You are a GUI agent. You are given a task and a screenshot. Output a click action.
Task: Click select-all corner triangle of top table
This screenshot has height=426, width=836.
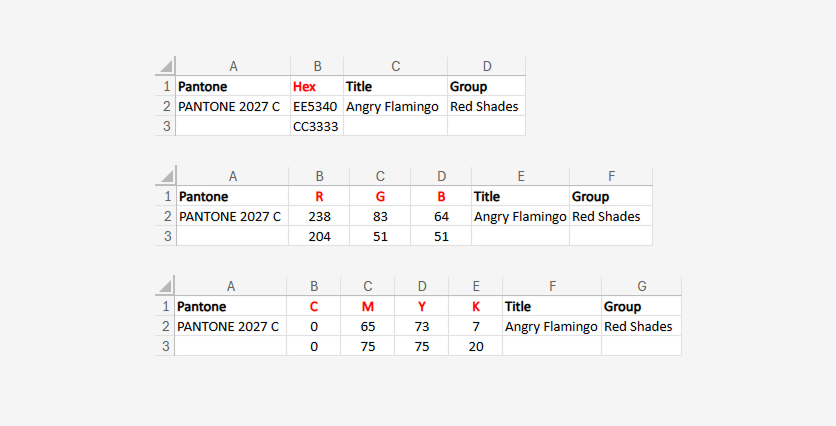[x=166, y=66]
